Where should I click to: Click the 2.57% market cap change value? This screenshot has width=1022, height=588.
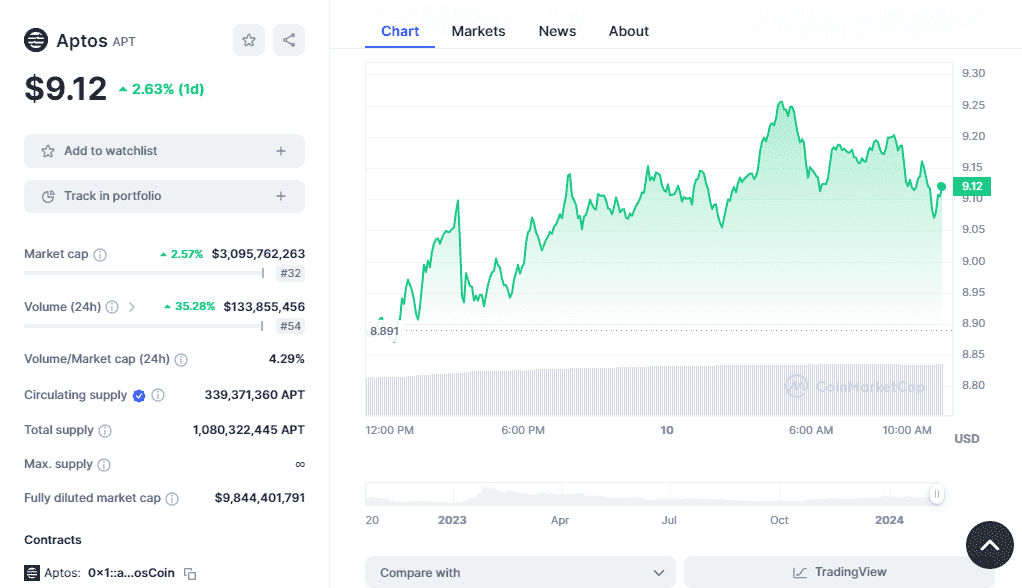click(182, 254)
